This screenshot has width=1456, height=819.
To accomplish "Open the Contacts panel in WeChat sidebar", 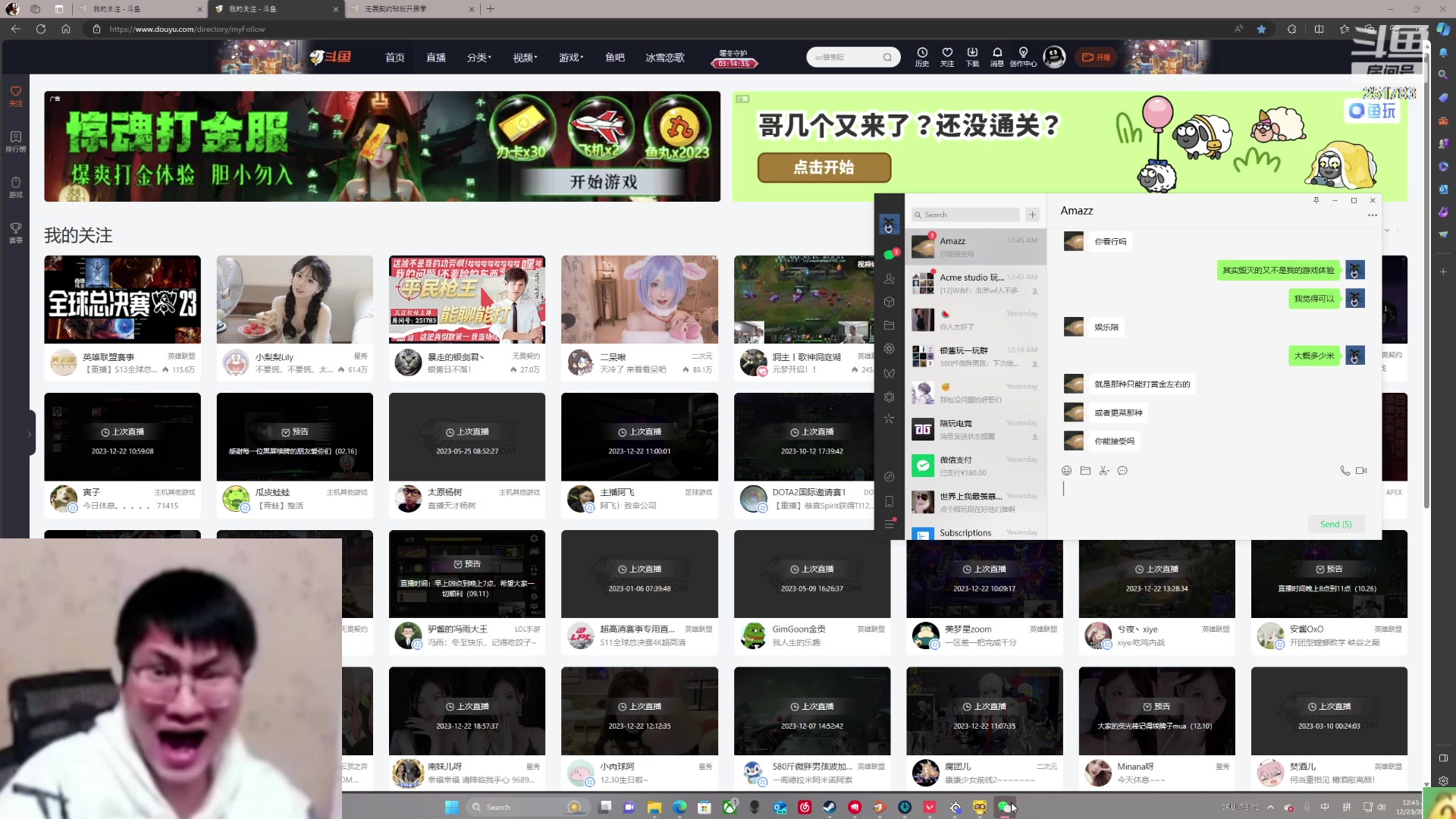I will [x=890, y=278].
